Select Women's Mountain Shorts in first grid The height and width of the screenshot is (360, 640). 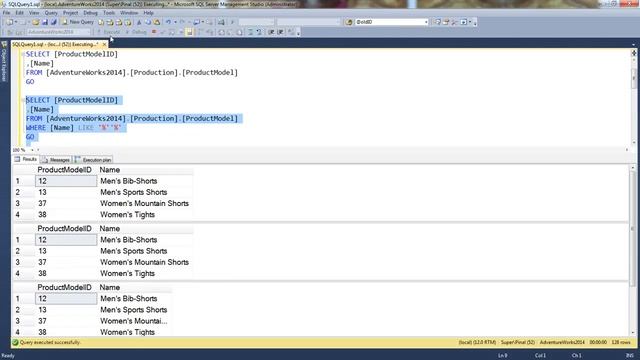[145, 203]
